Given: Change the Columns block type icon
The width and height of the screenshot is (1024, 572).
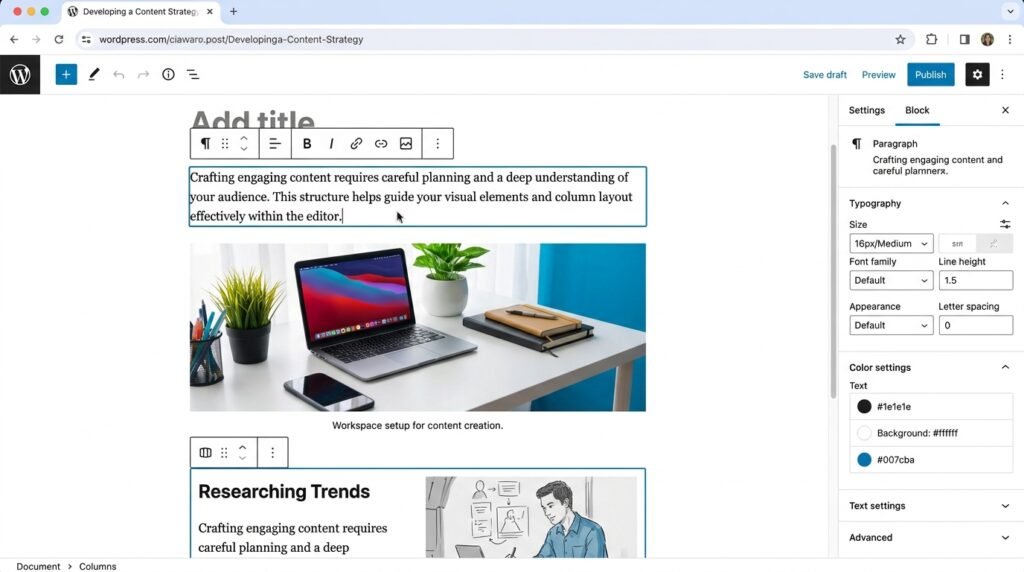Looking at the screenshot, I should pyautogui.click(x=205, y=453).
